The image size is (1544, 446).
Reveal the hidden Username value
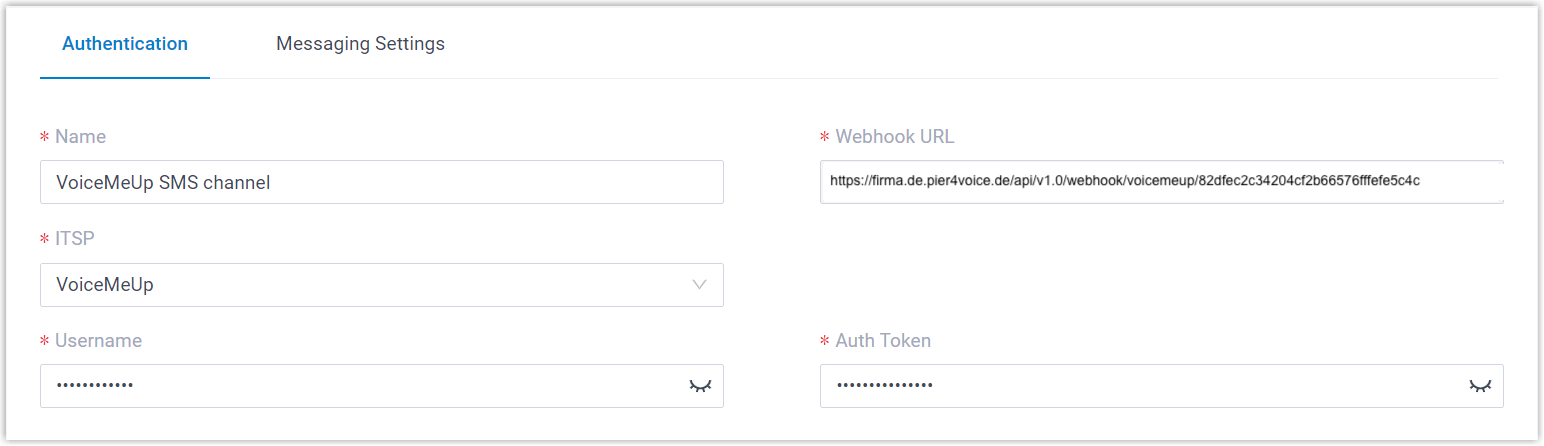[x=701, y=386]
